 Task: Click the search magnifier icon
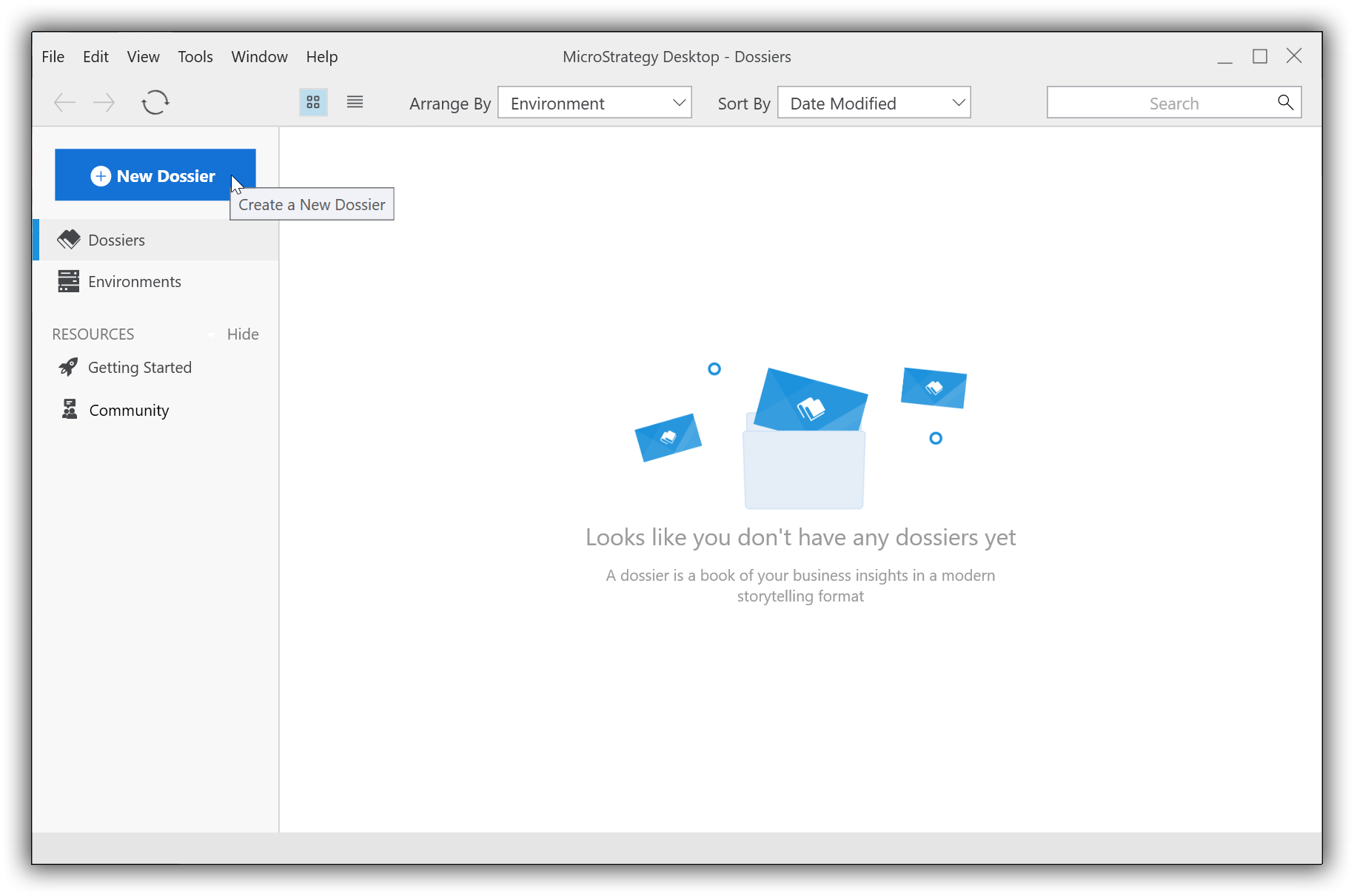tap(1285, 103)
